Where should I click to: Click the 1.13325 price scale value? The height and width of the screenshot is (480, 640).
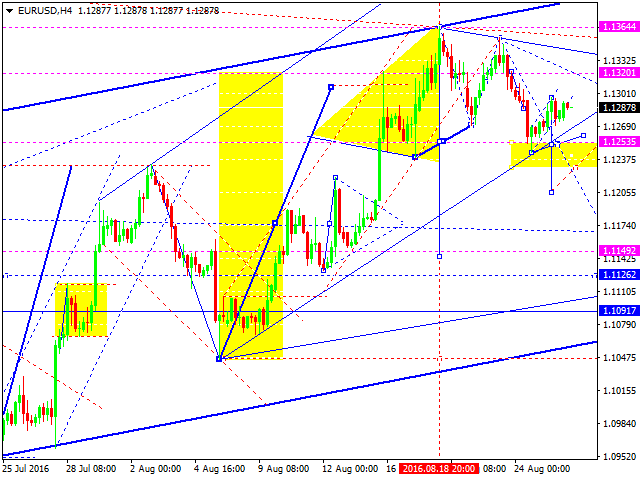(620, 61)
